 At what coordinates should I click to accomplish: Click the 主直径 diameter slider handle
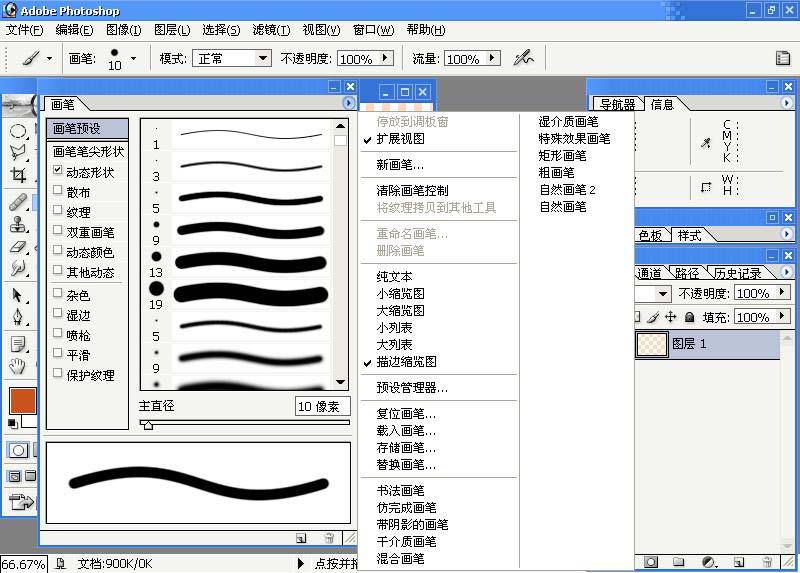click(x=147, y=425)
